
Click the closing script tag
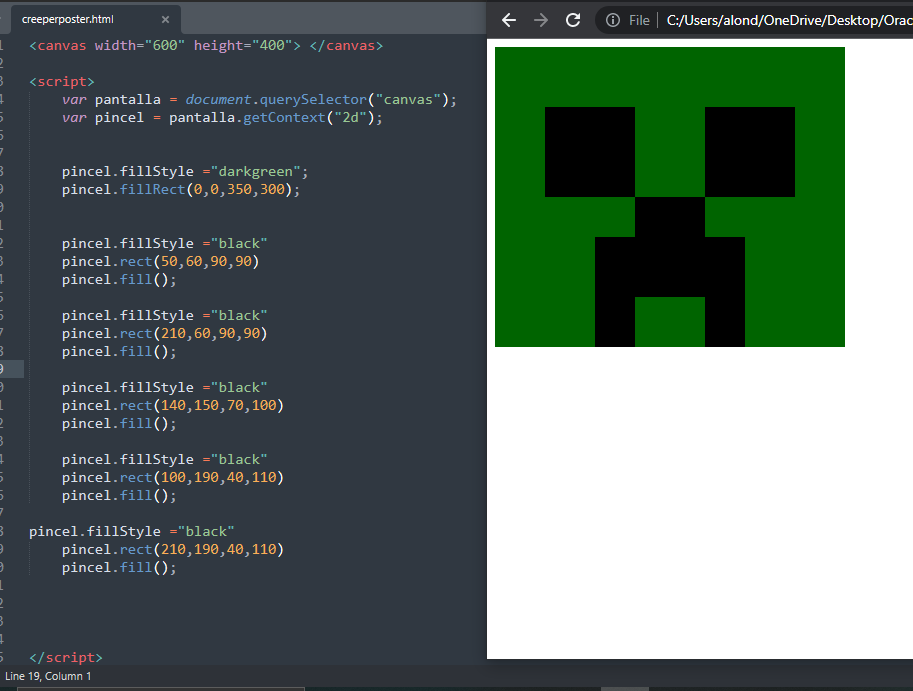tap(66, 658)
